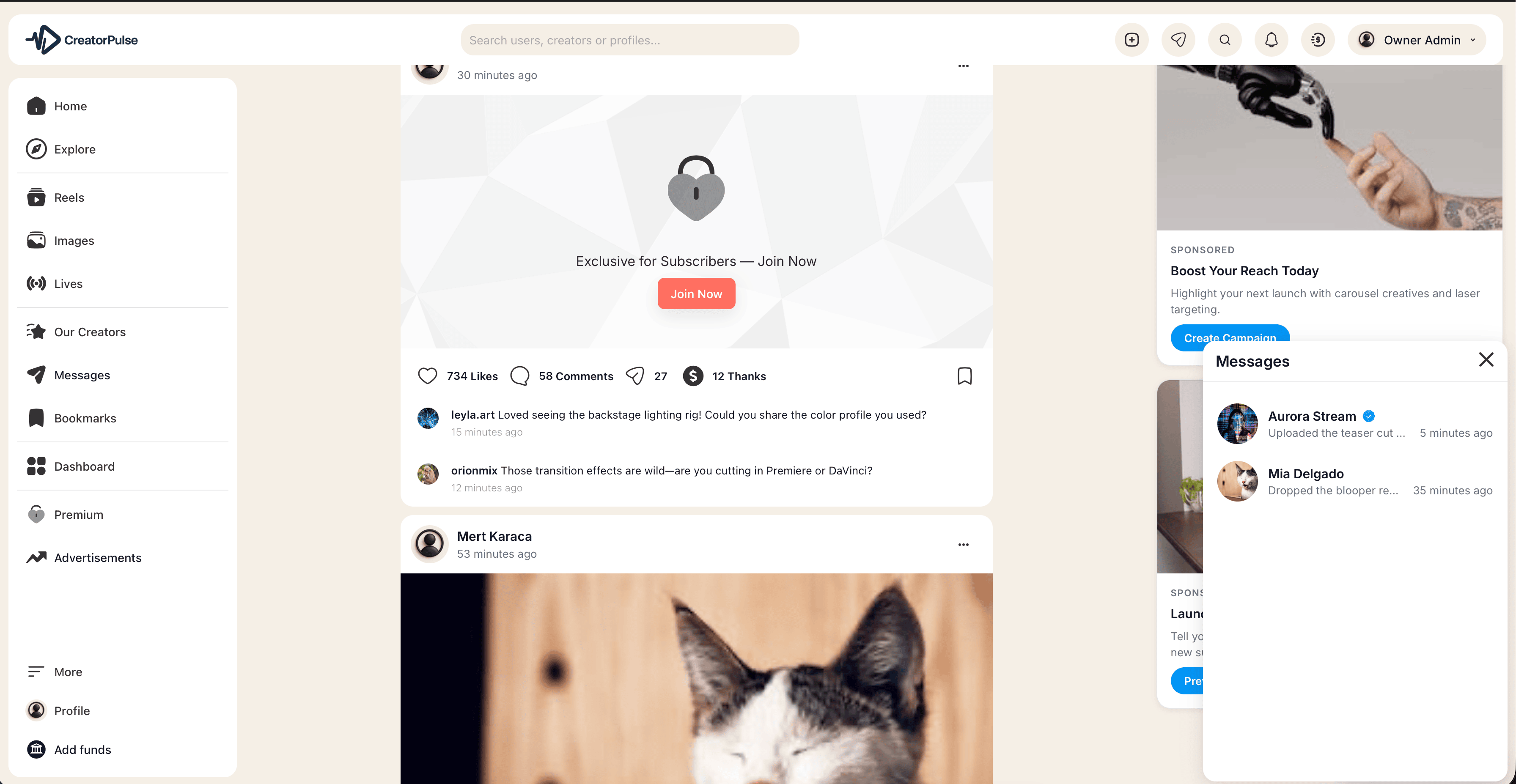Open leyla.art commenter profile link
1516x784 pixels.
(x=472, y=415)
